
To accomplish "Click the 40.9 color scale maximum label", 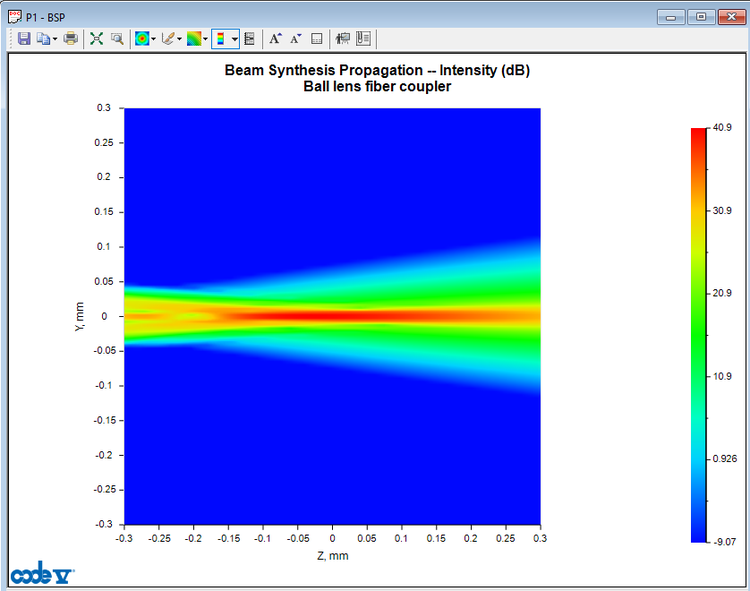I will point(722,128).
